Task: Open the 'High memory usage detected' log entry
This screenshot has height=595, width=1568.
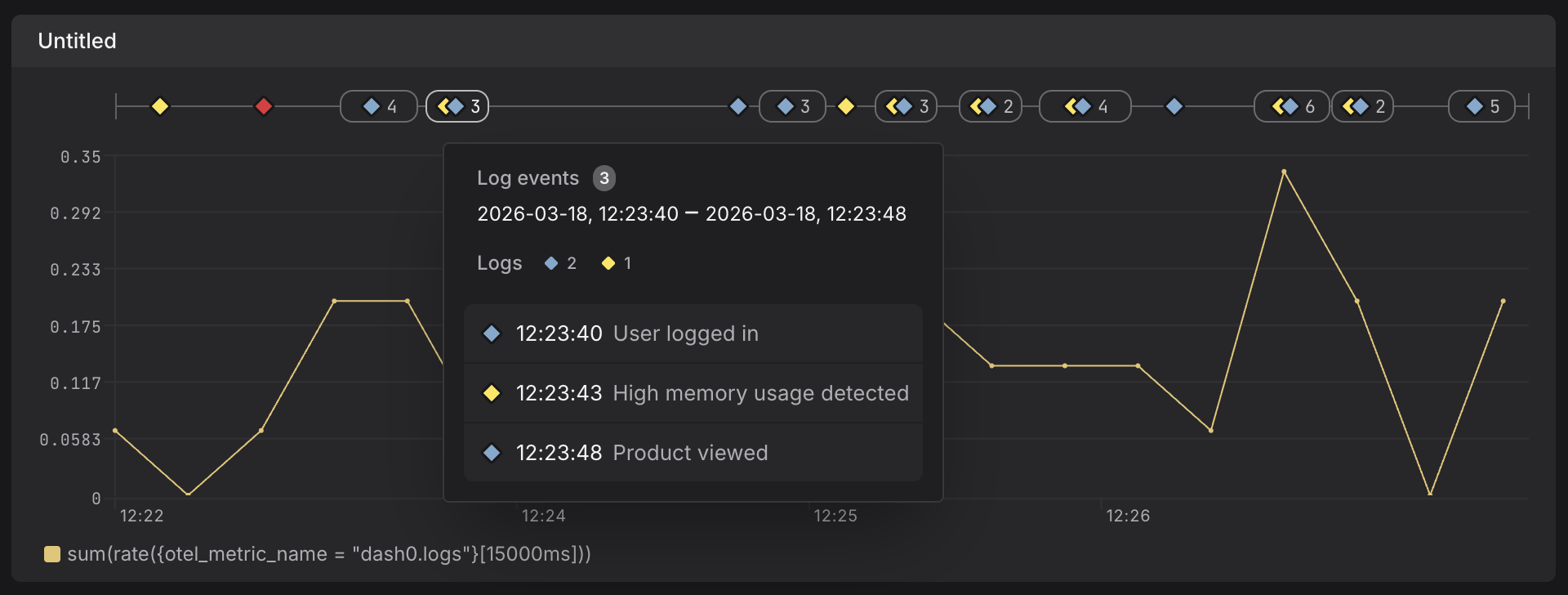Action: coord(693,393)
